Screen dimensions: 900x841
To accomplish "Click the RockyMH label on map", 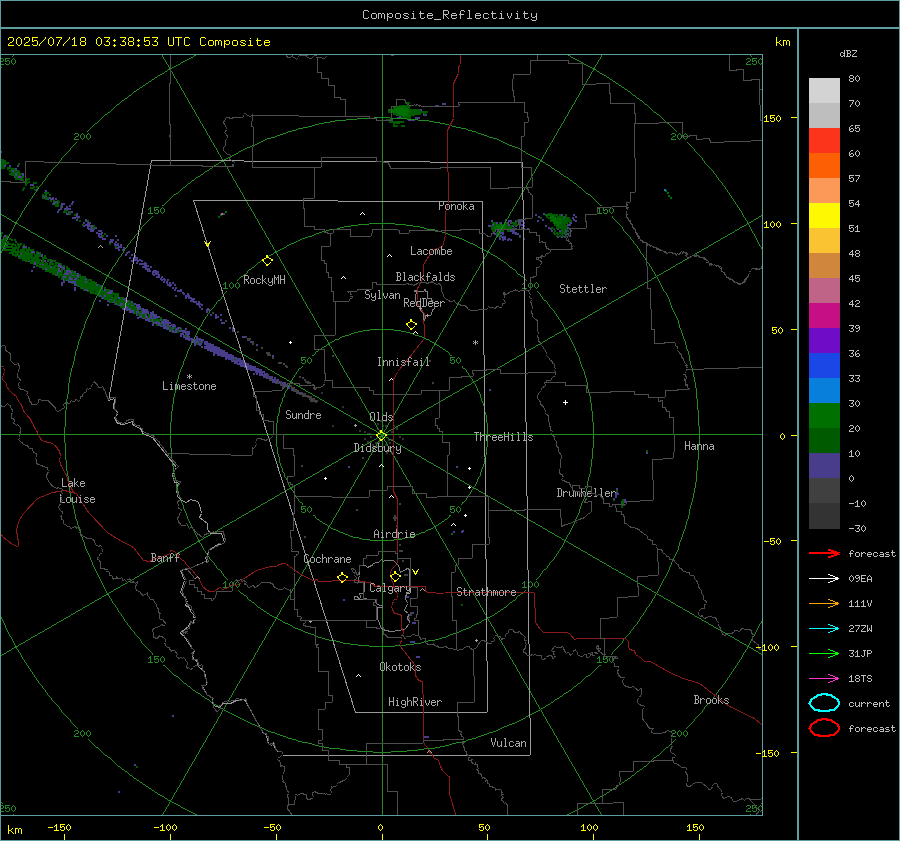I will click(264, 280).
